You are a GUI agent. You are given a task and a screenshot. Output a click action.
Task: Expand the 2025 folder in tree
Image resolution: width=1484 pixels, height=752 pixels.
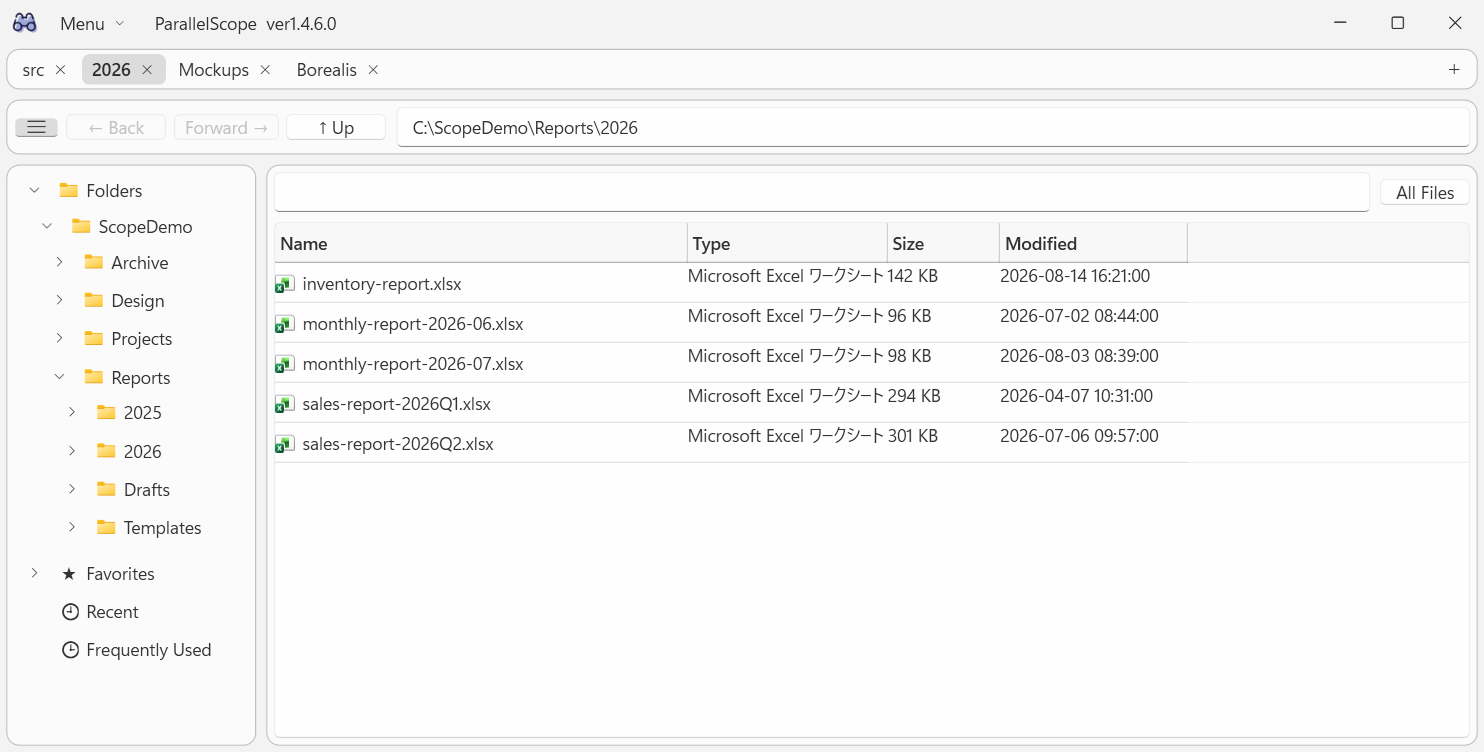tap(72, 412)
